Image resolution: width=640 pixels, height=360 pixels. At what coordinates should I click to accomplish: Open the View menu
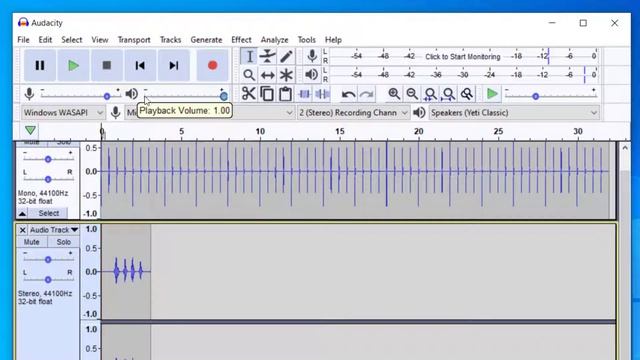100,40
